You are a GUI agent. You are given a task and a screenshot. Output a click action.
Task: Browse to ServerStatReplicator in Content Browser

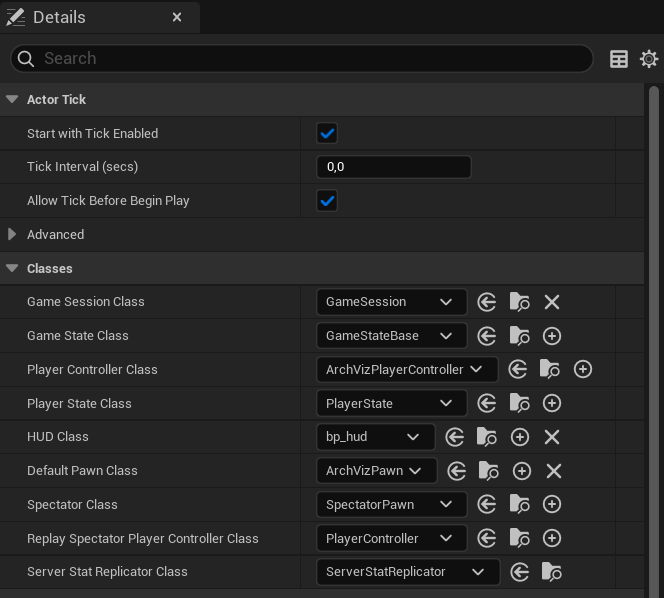pos(551,572)
